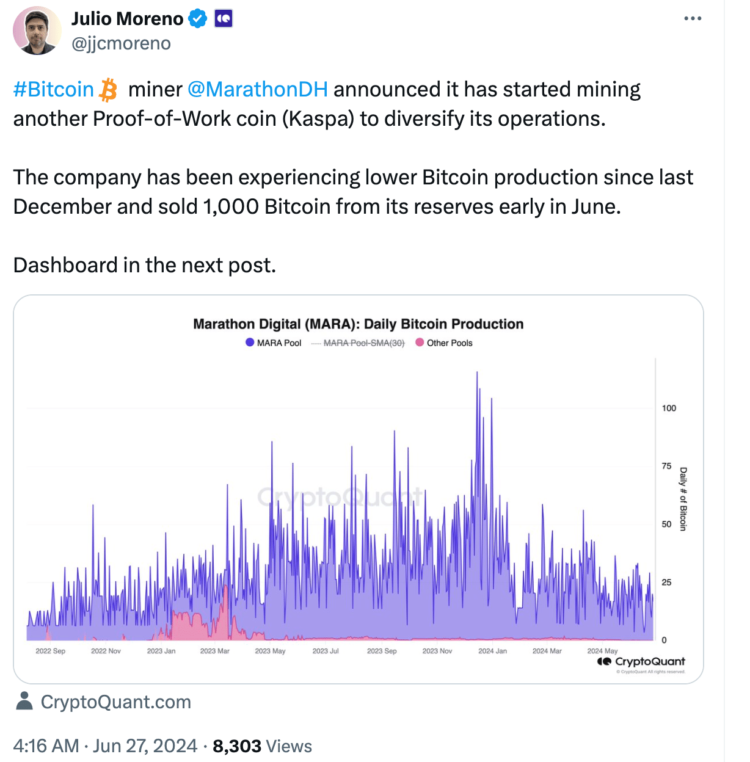Open the @MarathonDH mention link
750x762 pixels.
click(258, 90)
